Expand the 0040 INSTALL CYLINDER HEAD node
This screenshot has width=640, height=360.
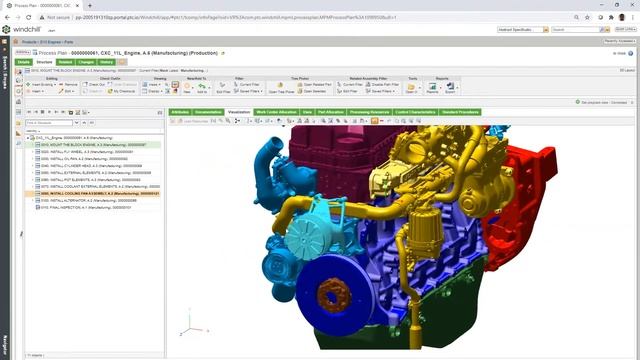[x=33, y=166]
